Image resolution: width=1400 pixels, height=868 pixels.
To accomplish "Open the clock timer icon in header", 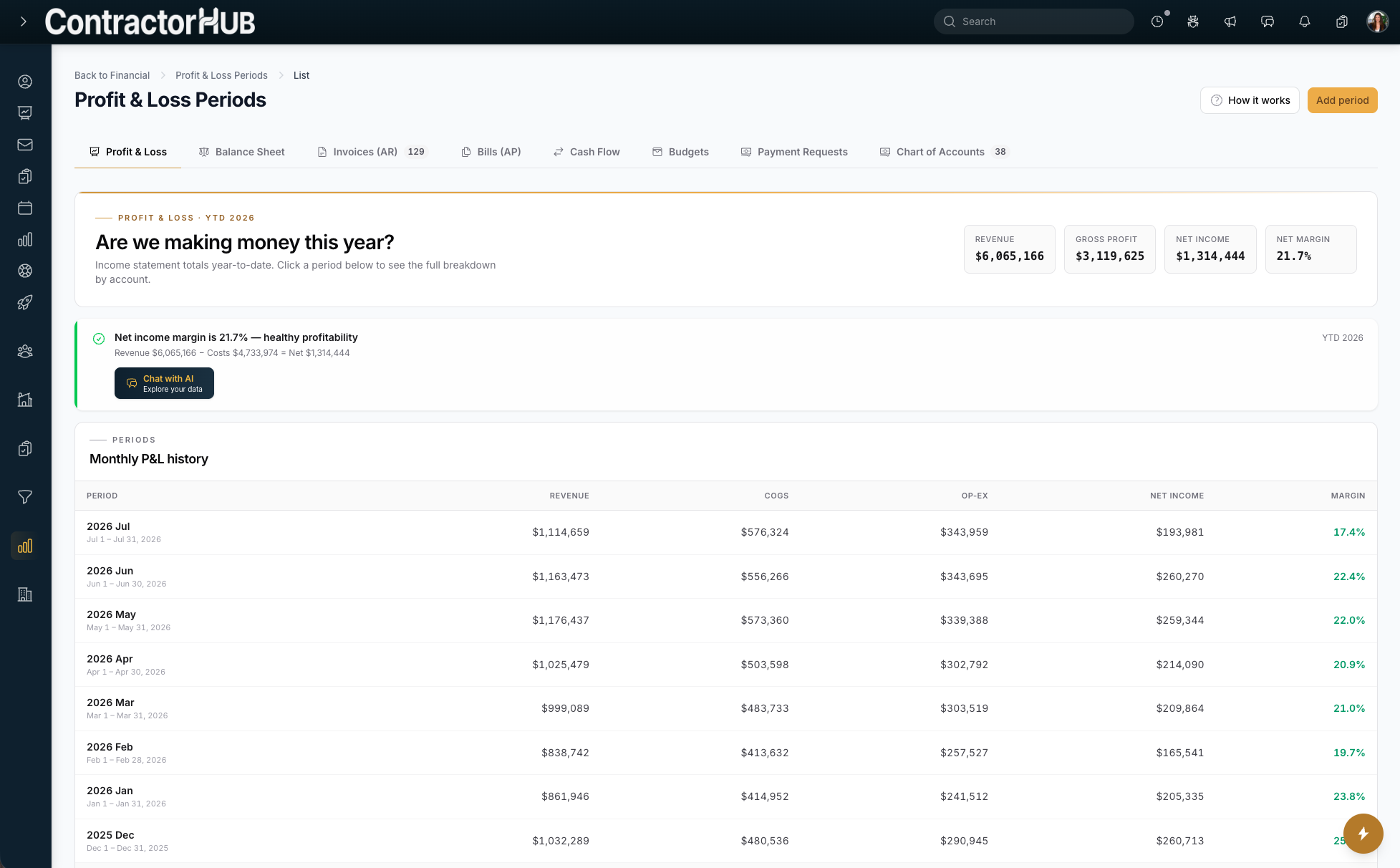I will pyautogui.click(x=1157, y=21).
